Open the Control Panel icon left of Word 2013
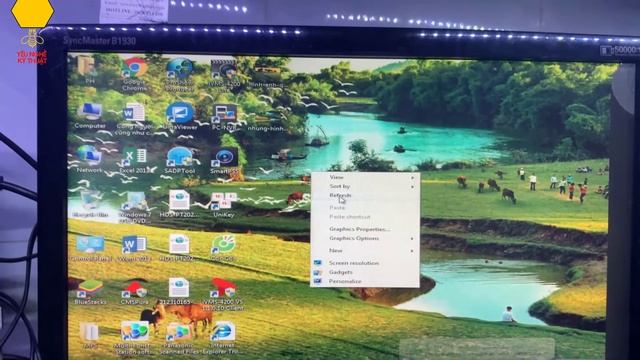The height and width of the screenshot is (360, 640). click(90, 248)
